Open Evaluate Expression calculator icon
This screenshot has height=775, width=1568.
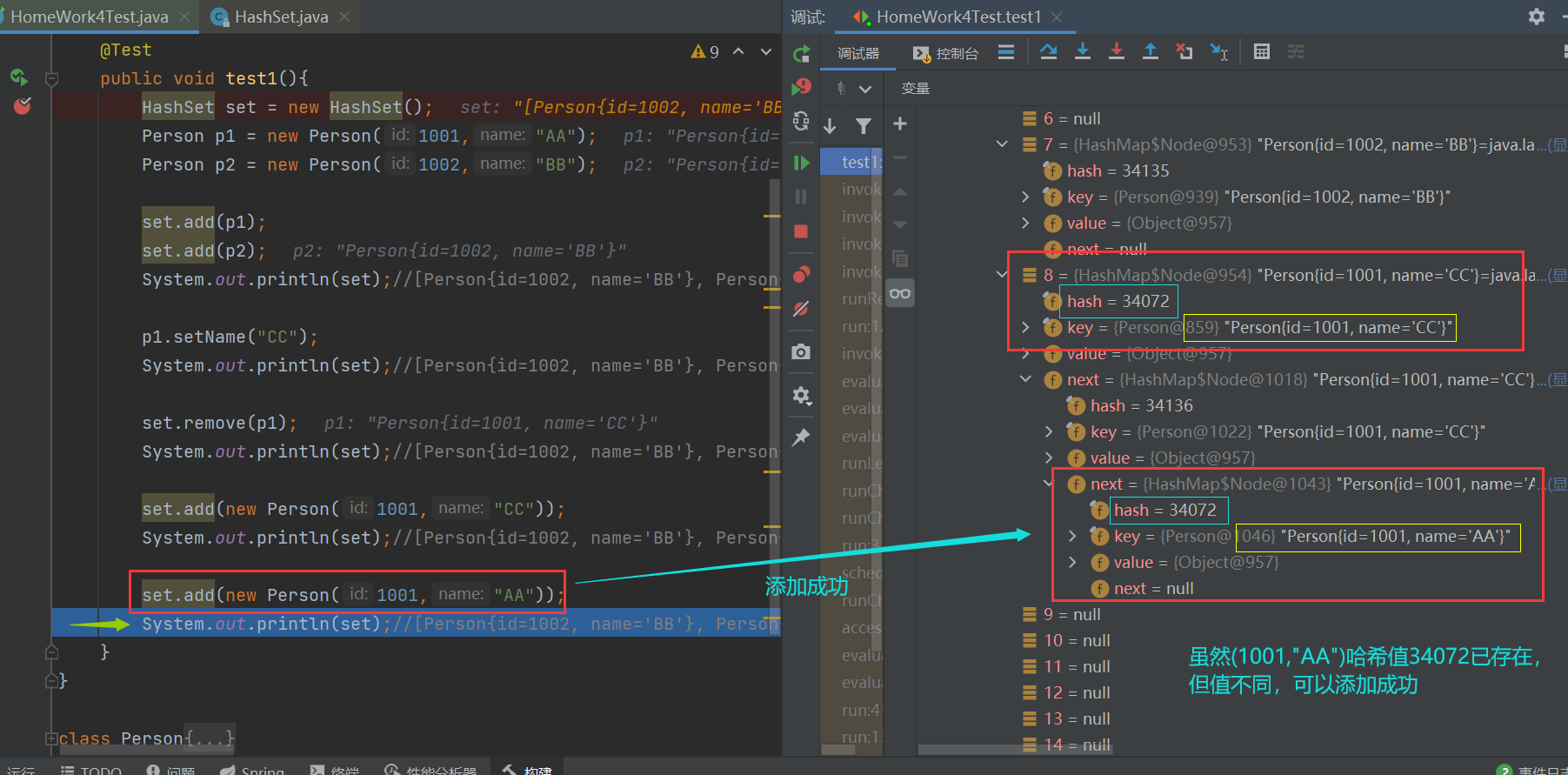(1262, 52)
